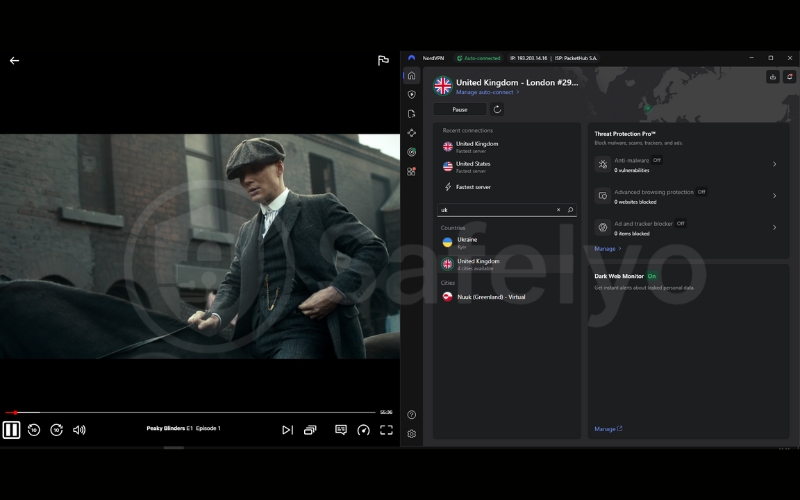The height and width of the screenshot is (500, 800).
Task: Click Ad and tracker blocker Off badge
Action: [680, 223]
